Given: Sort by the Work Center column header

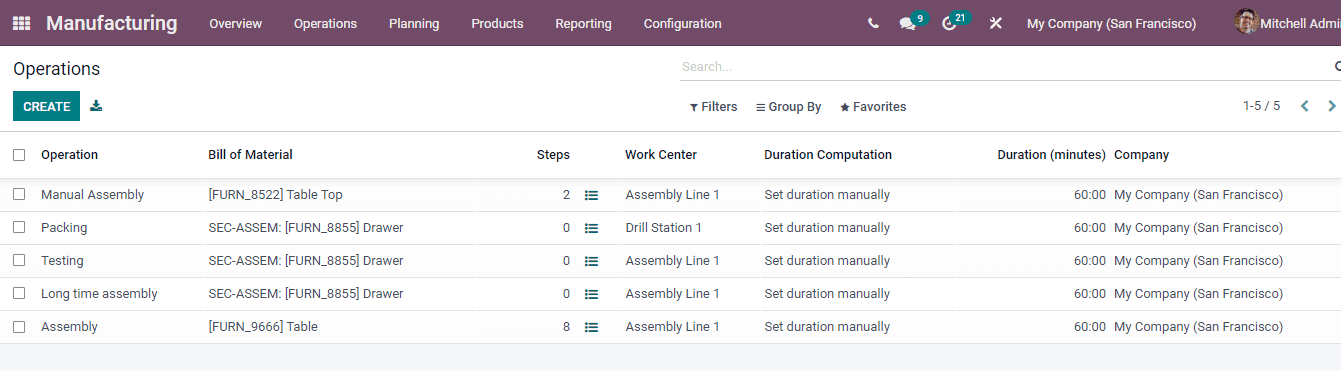Looking at the screenshot, I should [x=661, y=155].
